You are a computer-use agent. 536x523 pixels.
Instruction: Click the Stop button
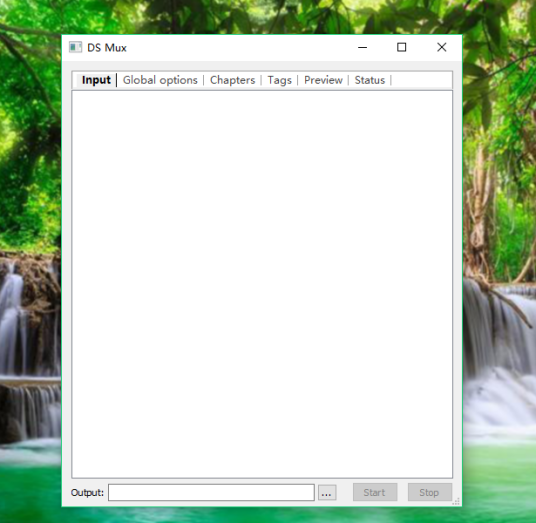point(429,492)
